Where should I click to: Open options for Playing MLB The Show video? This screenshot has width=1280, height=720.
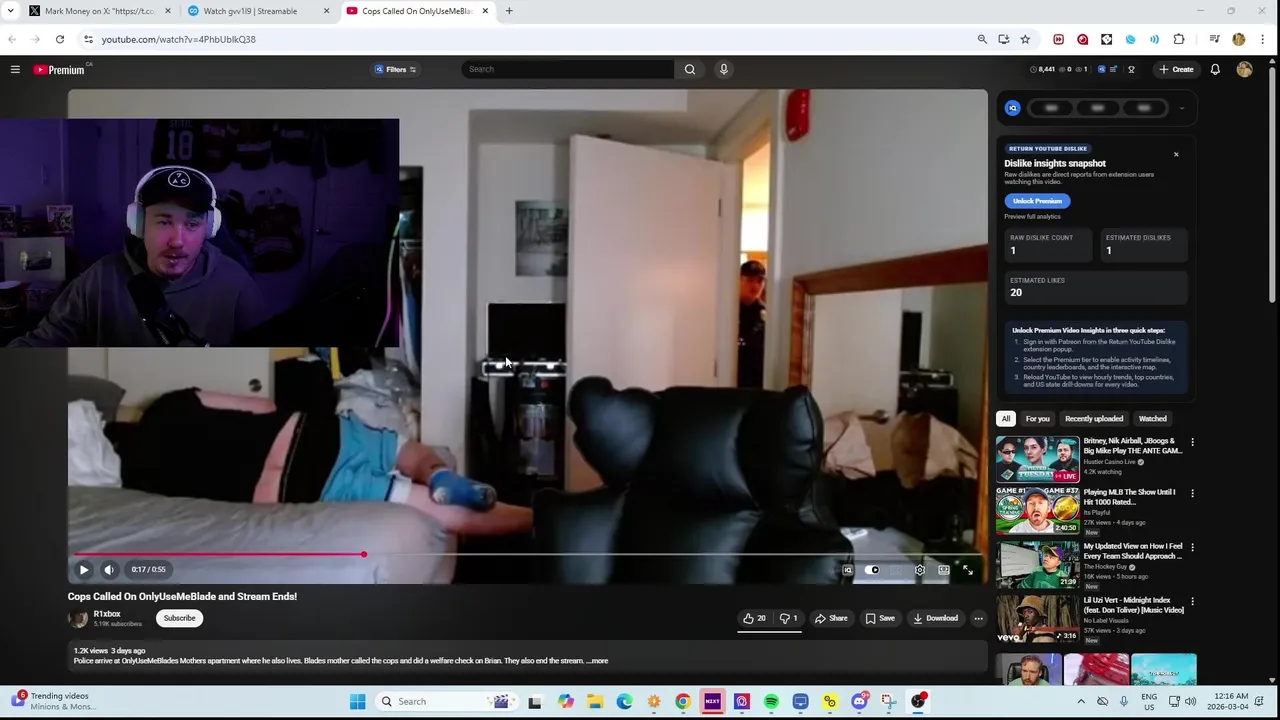click(x=1192, y=494)
